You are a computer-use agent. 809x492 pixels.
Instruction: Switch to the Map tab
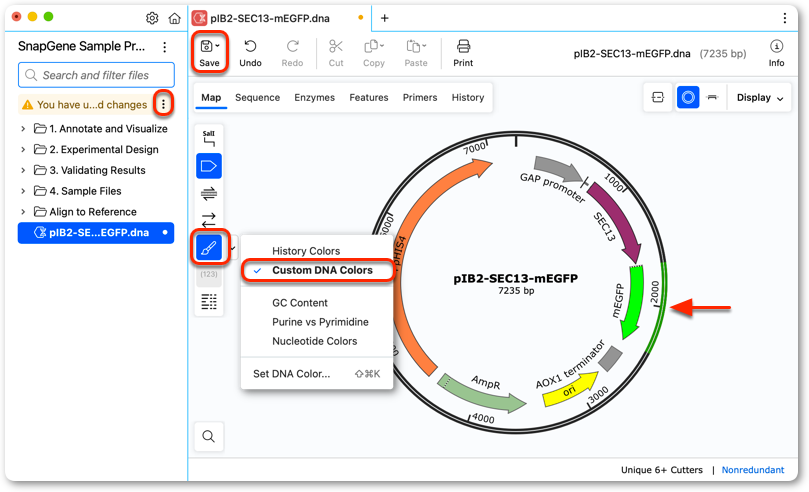211,97
